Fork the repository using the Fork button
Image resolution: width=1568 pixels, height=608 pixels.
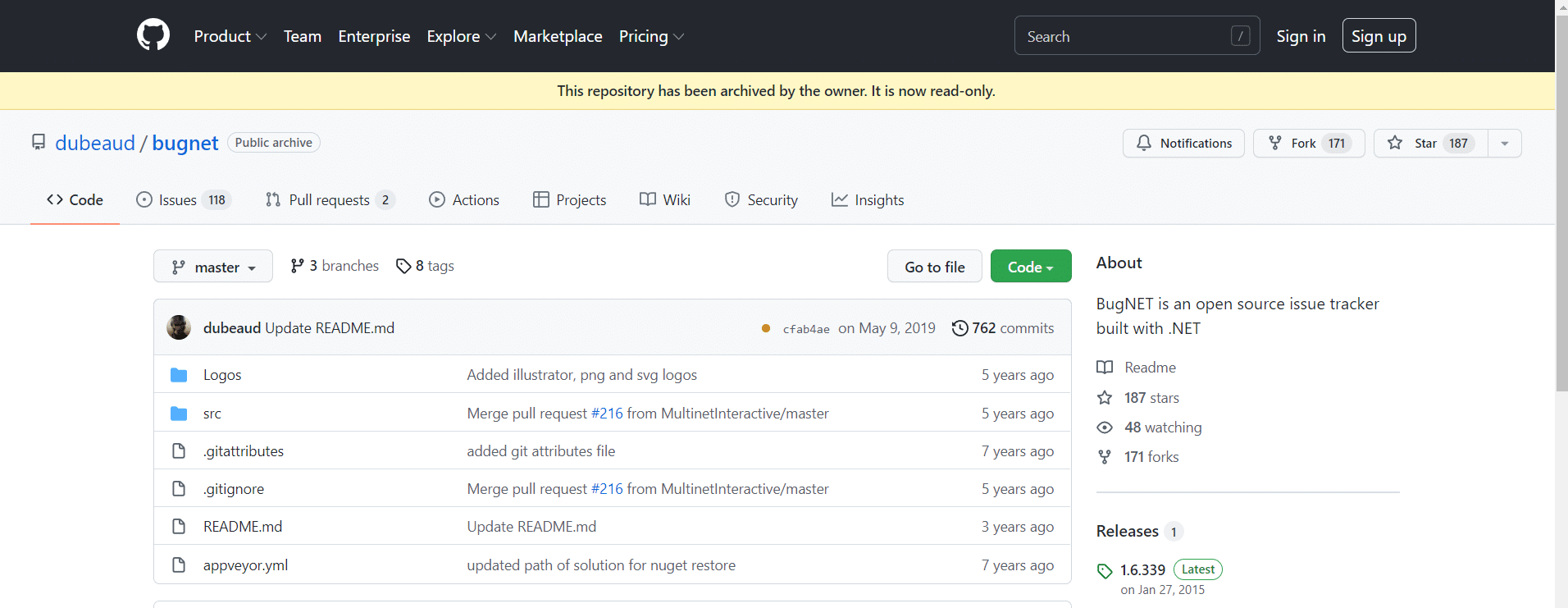tap(1309, 143)
